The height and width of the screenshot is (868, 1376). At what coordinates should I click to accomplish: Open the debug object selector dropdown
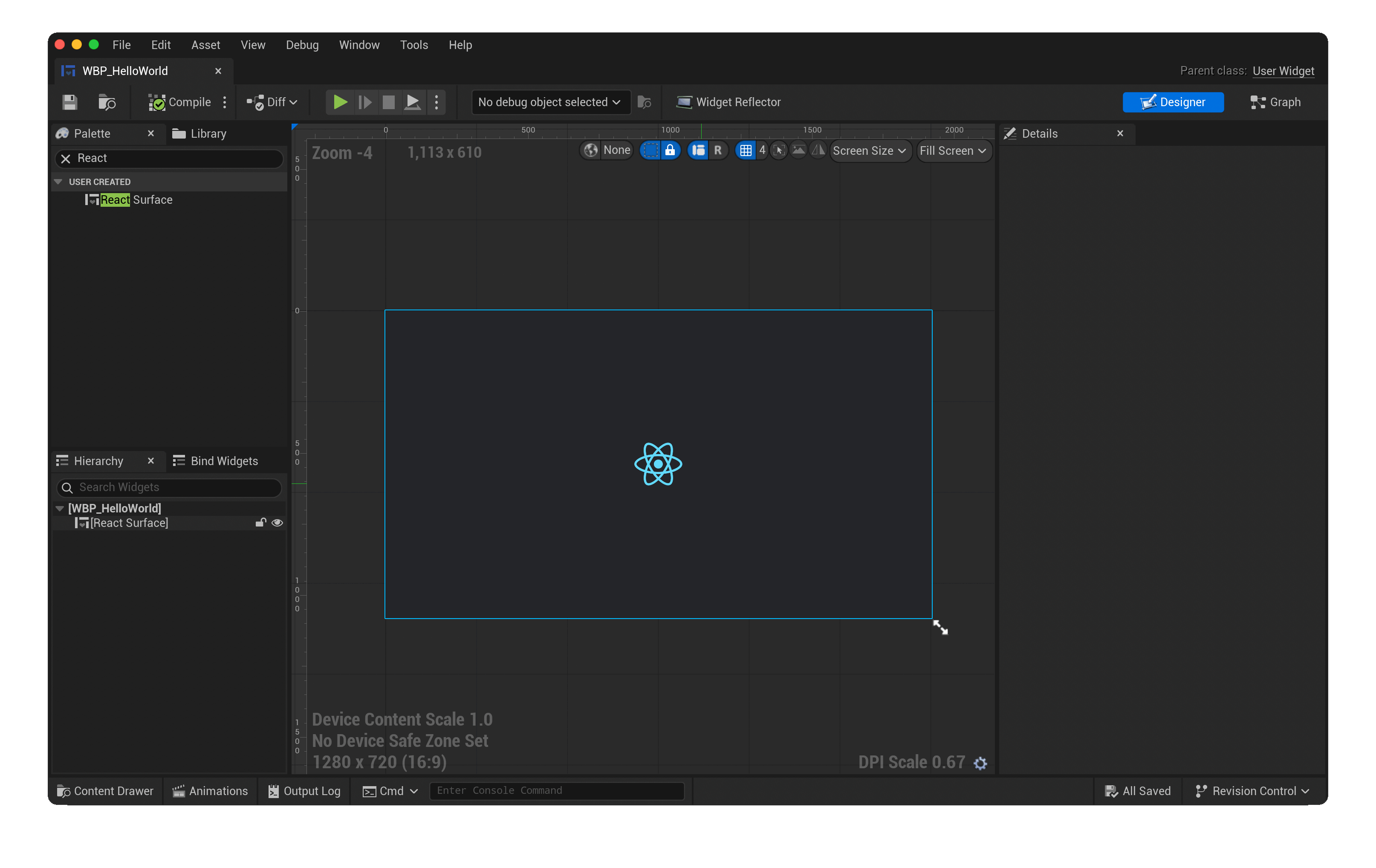coord(550,102)
